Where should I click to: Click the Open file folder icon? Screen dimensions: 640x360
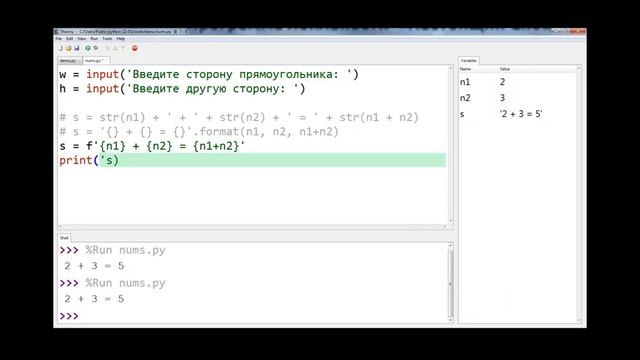point(69,48)
